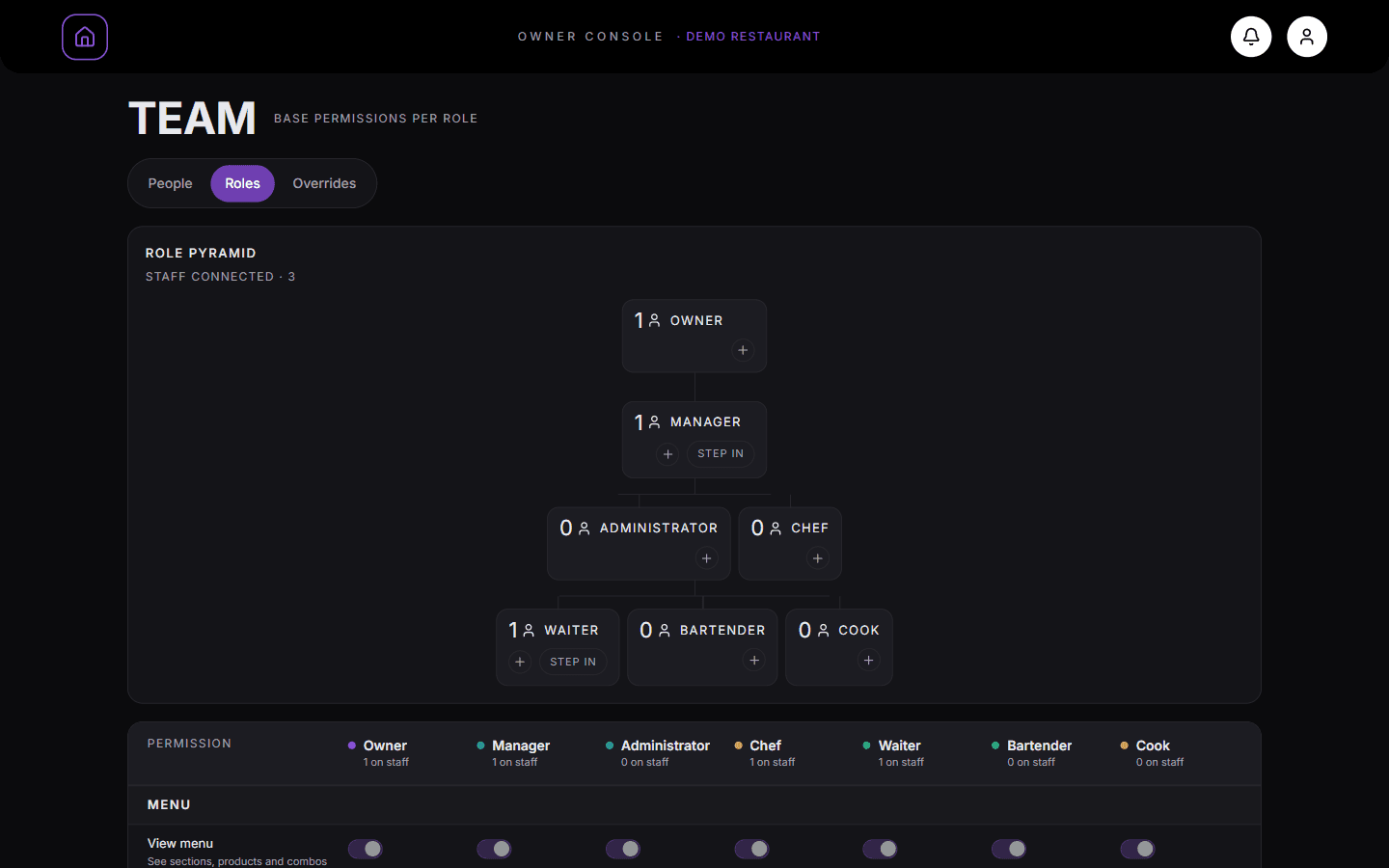This screenshot has width=1389, height=868.
Task: Add a person to the Administrator role
Action: (x=707, y=558)
